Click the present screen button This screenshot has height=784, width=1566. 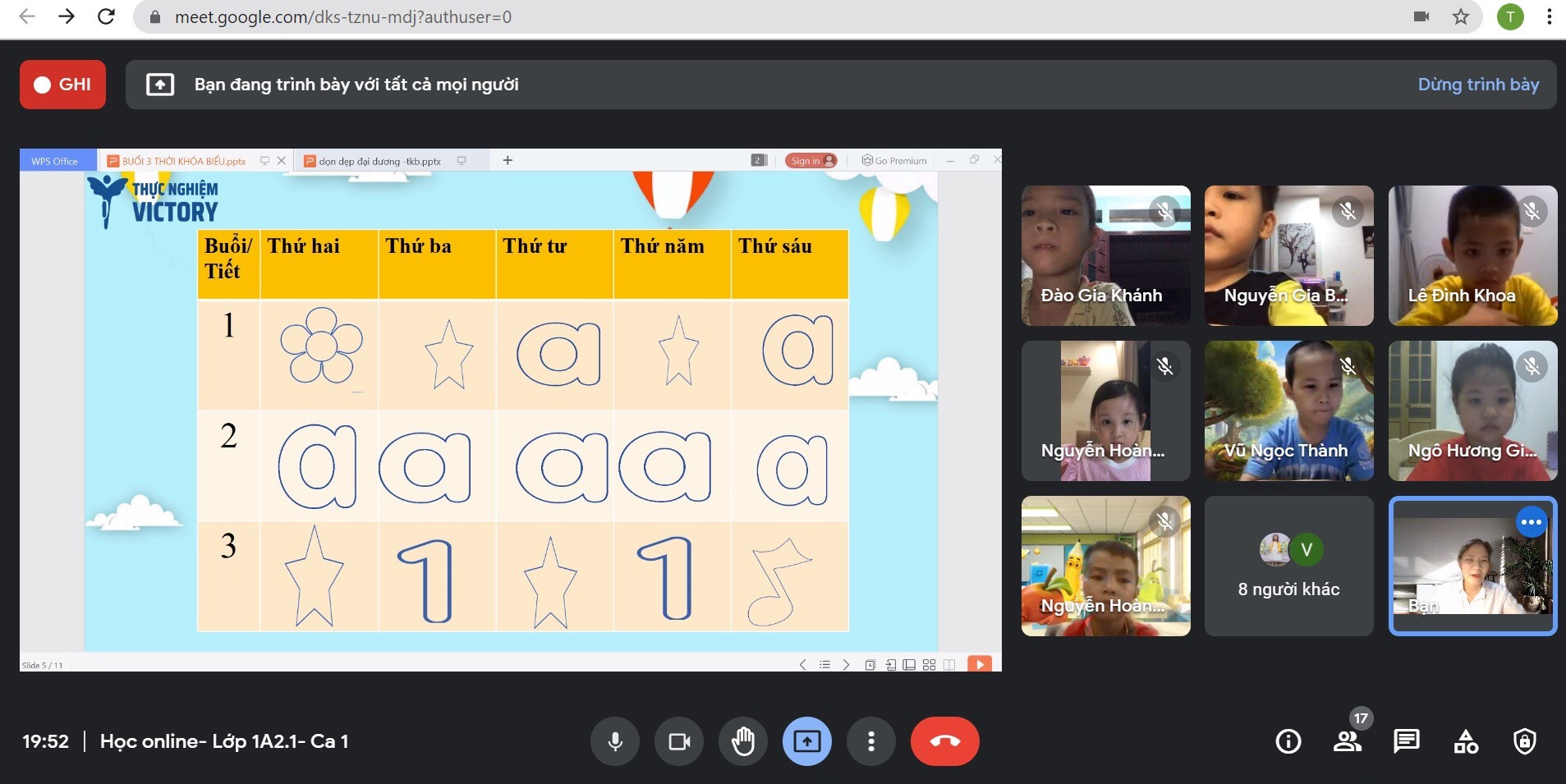[807, 741]
